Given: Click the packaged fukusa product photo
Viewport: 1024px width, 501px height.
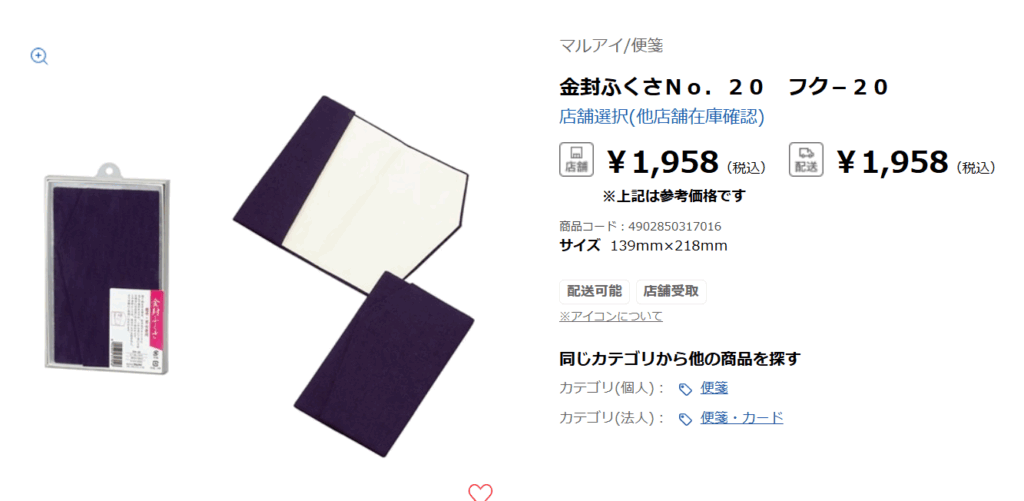Looking at the screenshot, I should coord(106,265).
